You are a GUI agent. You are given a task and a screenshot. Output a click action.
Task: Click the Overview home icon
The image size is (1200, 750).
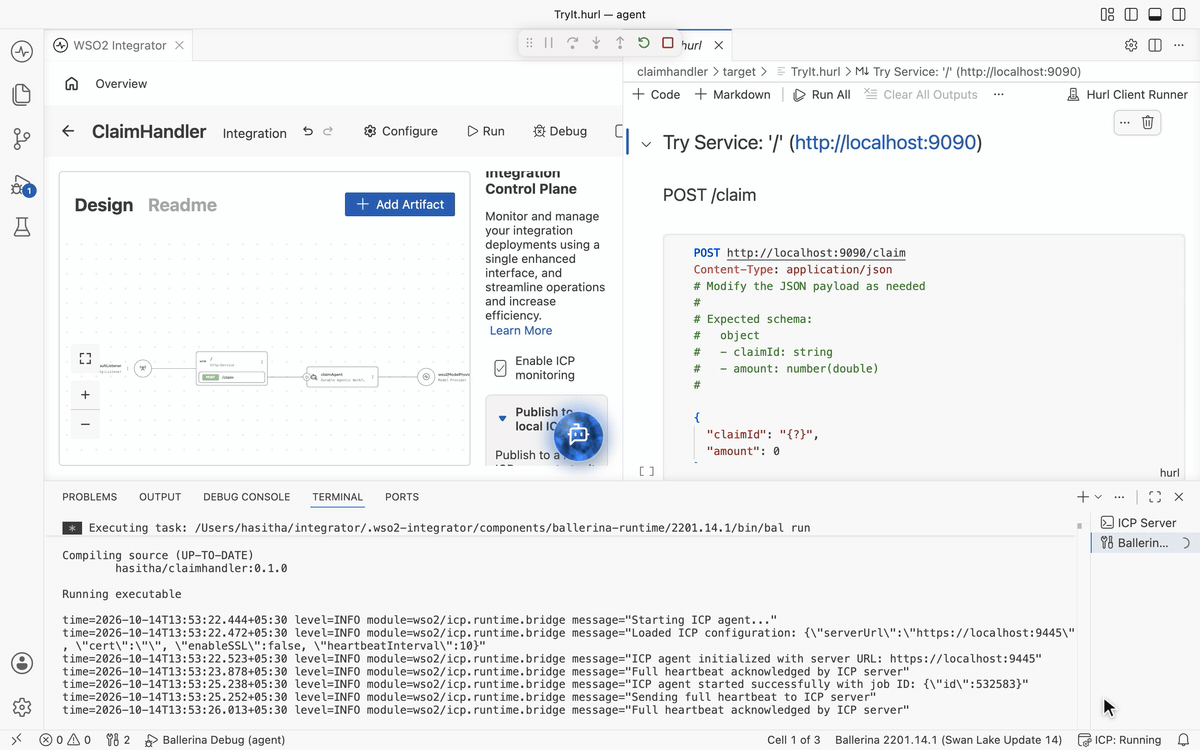pyautogui.click(x=72, y=84)
